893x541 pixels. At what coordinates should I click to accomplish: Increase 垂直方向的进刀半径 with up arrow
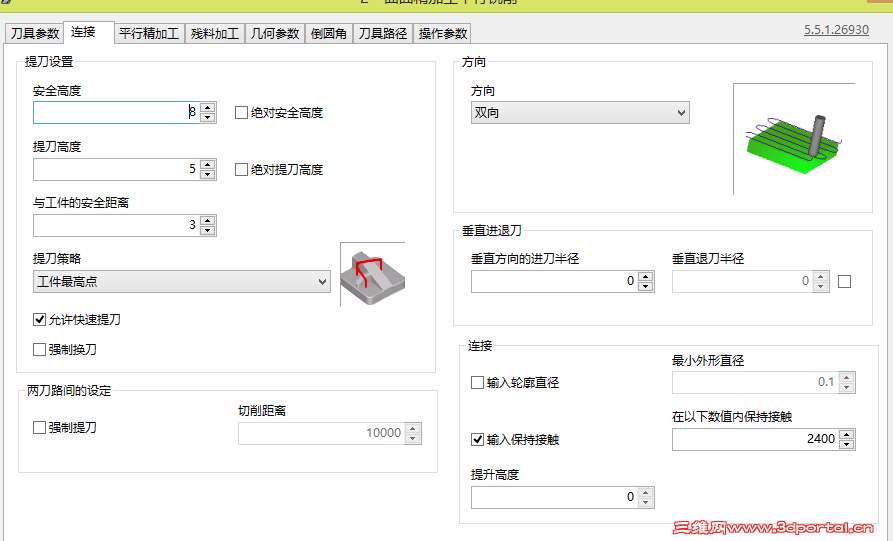click(646, 276)
